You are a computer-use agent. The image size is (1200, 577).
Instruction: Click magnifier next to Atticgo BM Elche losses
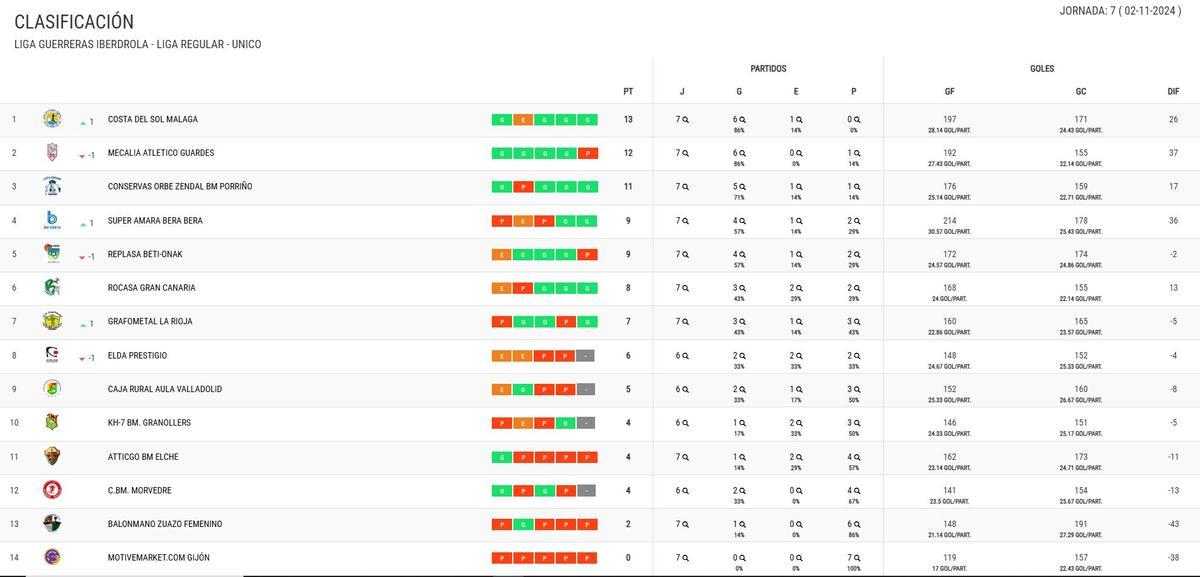point(857,457)
